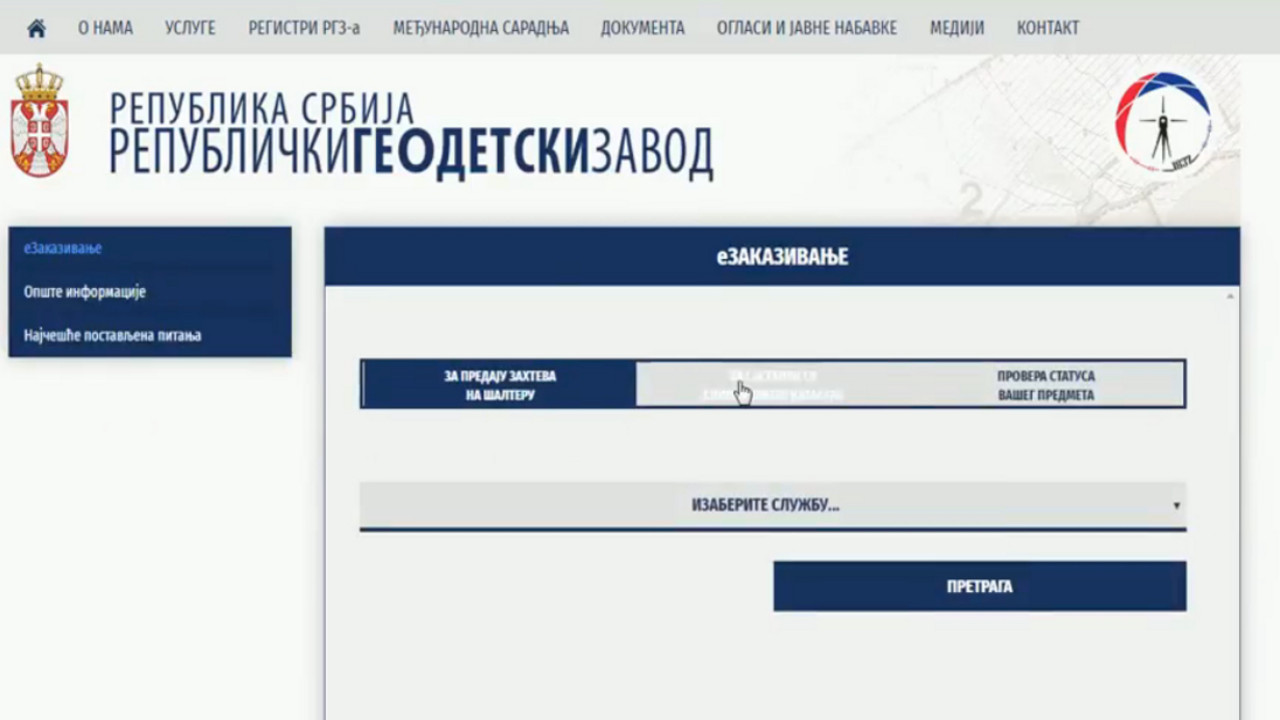
Task: Open Опште информације in the sidebar
Action: pos(85,292)
